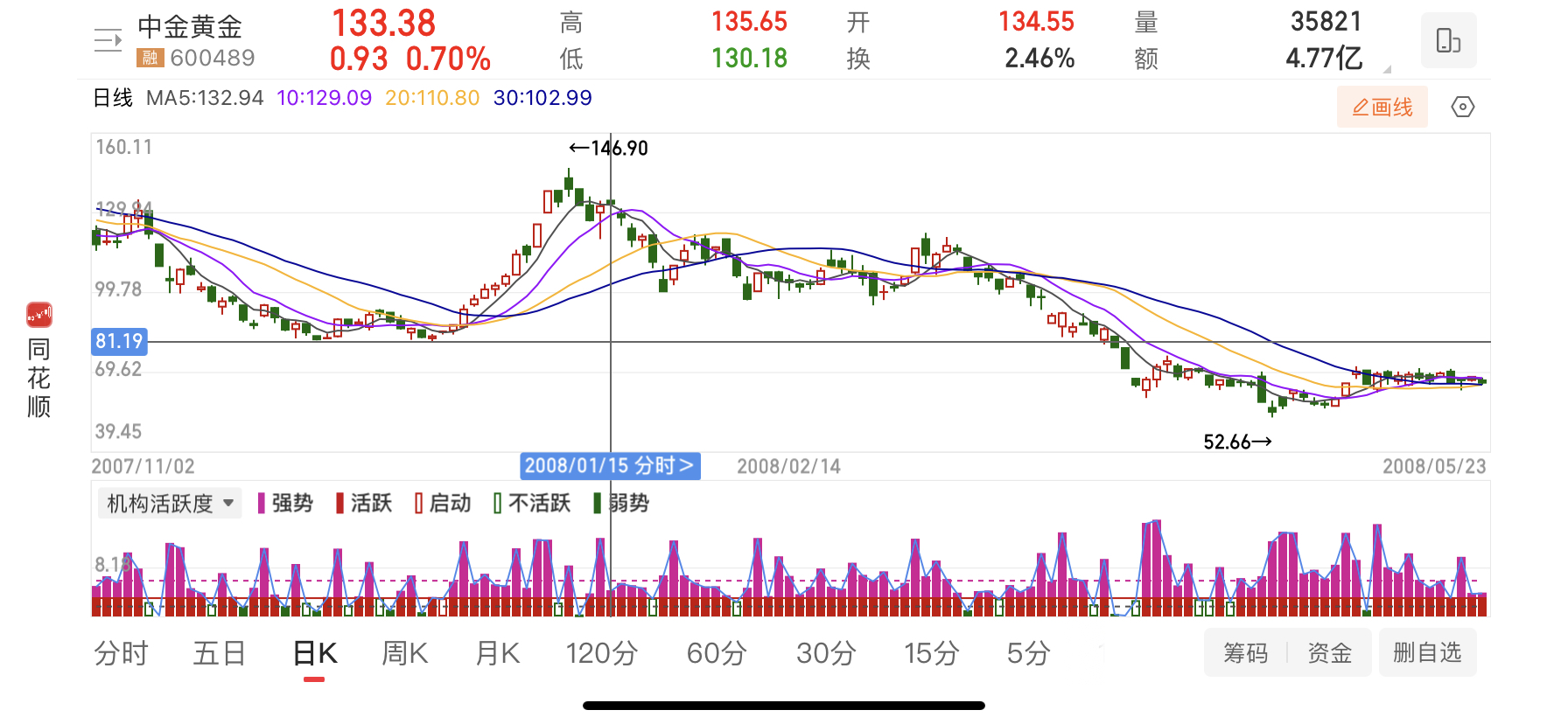The image size is (1568, 724).
Task: Tap the 69.62 price axis label
Action: 118,369
